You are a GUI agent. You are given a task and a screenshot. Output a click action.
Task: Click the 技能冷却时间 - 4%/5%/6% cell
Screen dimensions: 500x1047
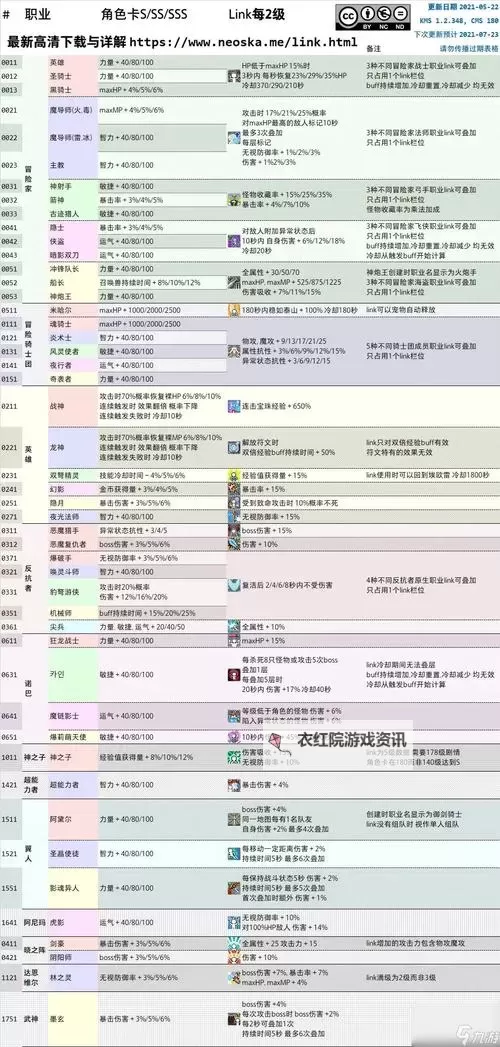click(x=160, y=475)
